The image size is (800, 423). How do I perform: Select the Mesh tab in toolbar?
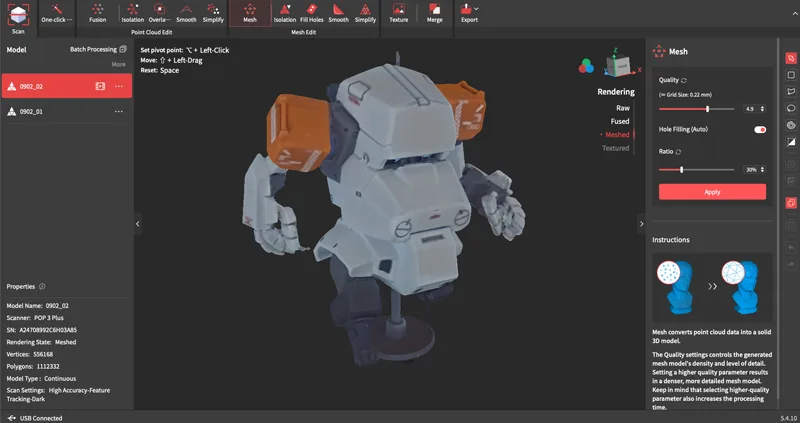tap(250, 13)
